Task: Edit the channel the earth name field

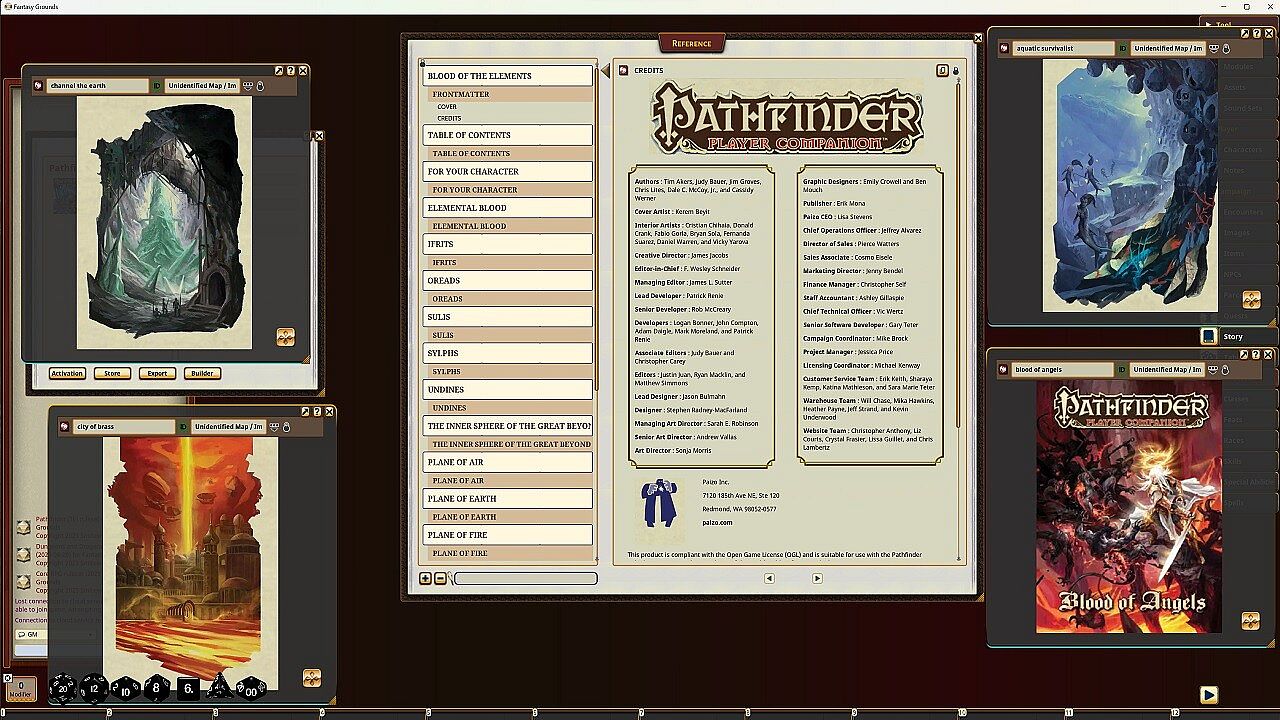Action: coord(97,86)
